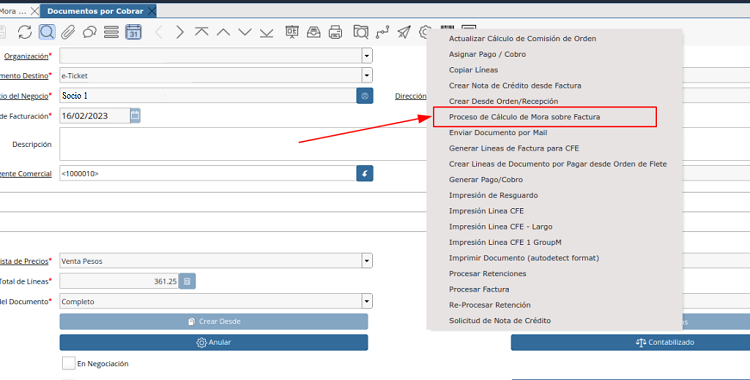Choose Copiar Líneas menu entry
The height and width of the screenshot is (380, 750).
tap(473, 70)
